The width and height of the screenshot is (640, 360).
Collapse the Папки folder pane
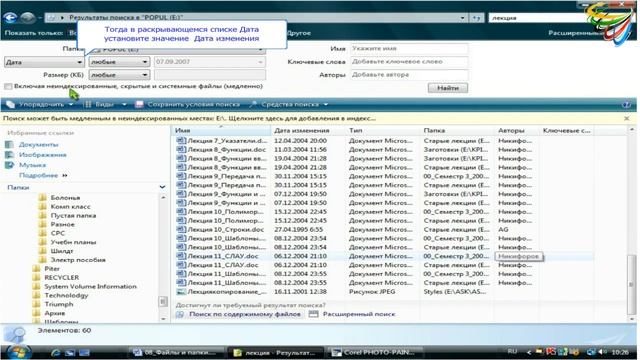tap(162, 187)
